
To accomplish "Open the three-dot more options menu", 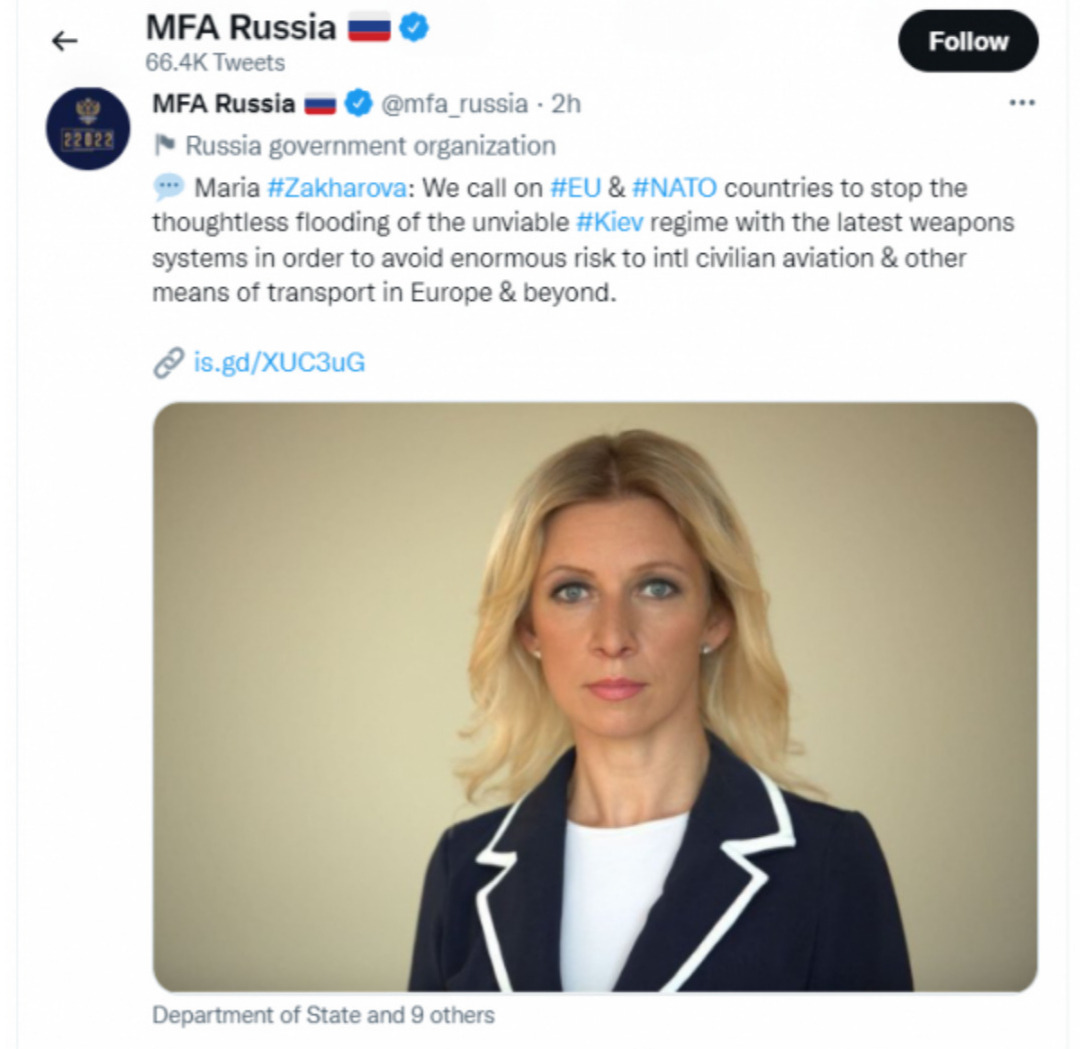I will [1021, 103].
